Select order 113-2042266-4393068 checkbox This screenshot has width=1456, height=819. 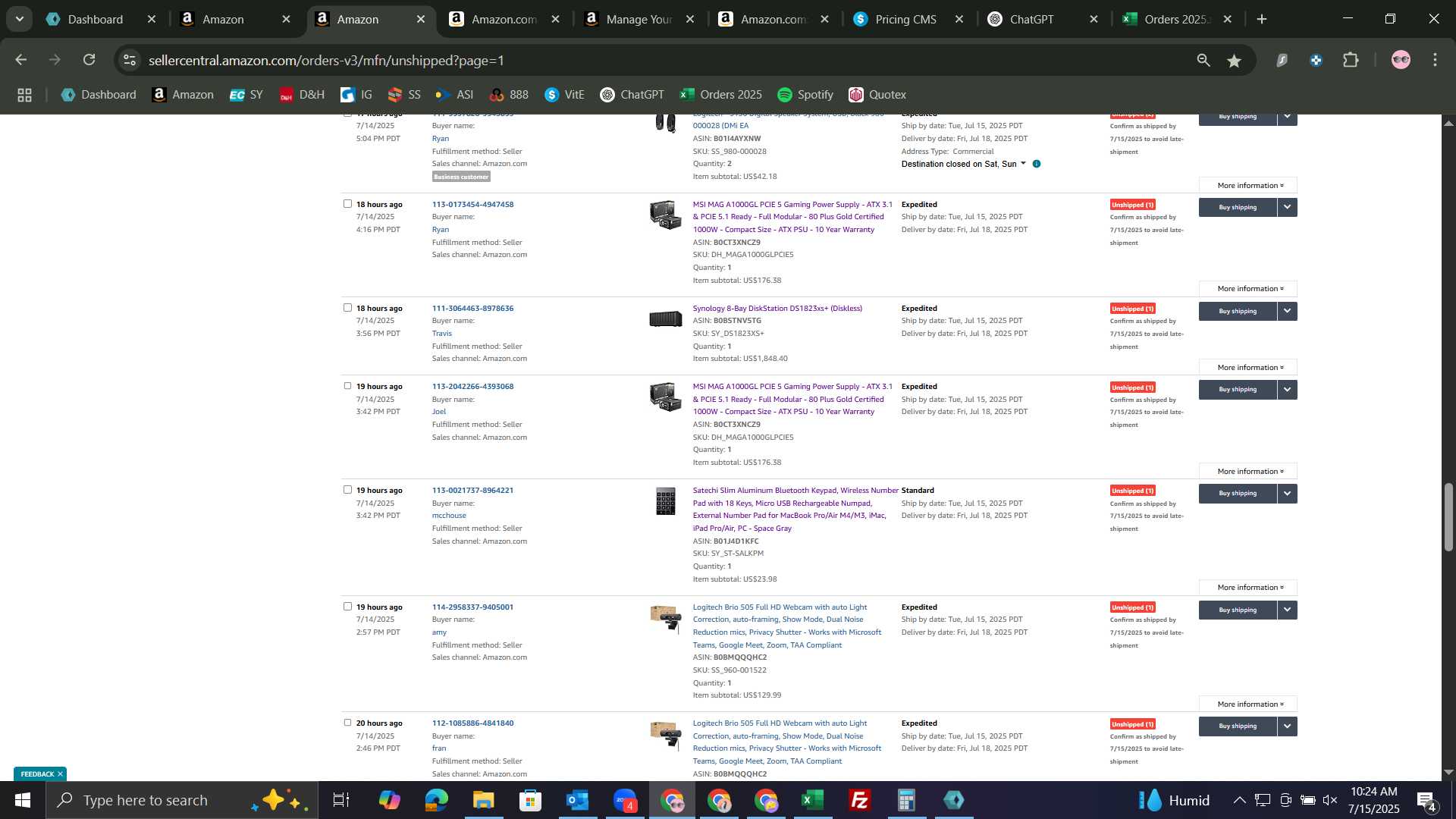[347, 386]
